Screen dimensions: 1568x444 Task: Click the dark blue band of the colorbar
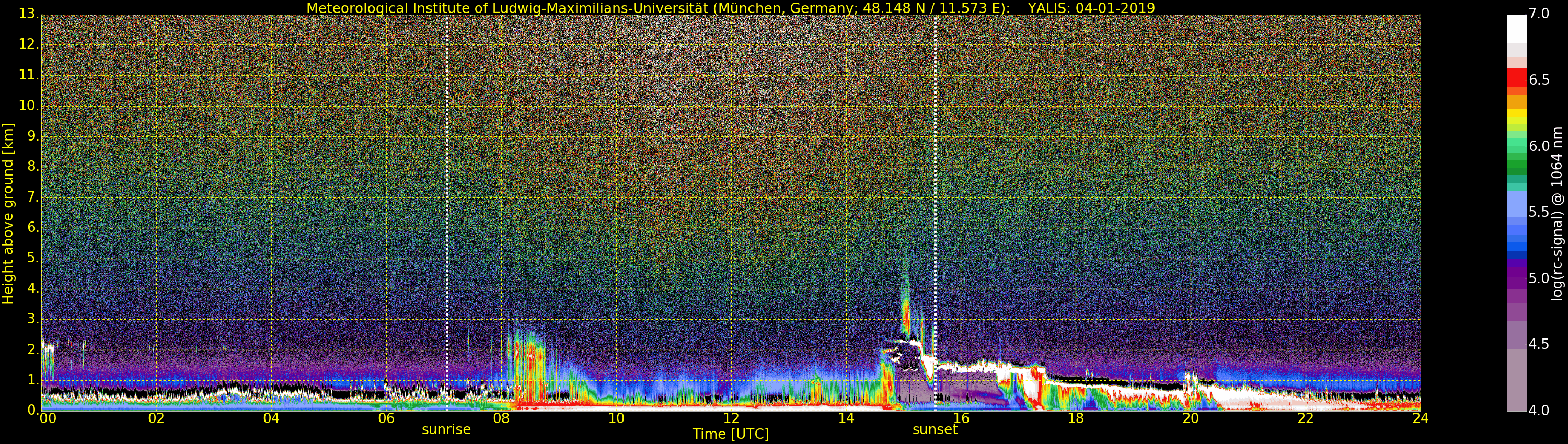tap(1517, 255)
